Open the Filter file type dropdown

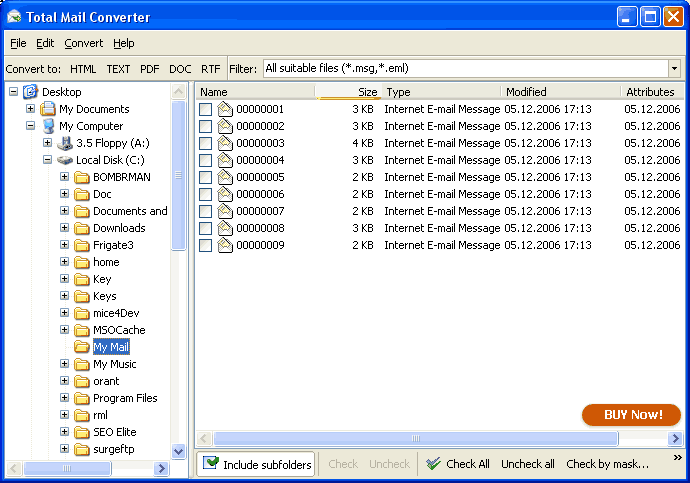click(674, 69)
